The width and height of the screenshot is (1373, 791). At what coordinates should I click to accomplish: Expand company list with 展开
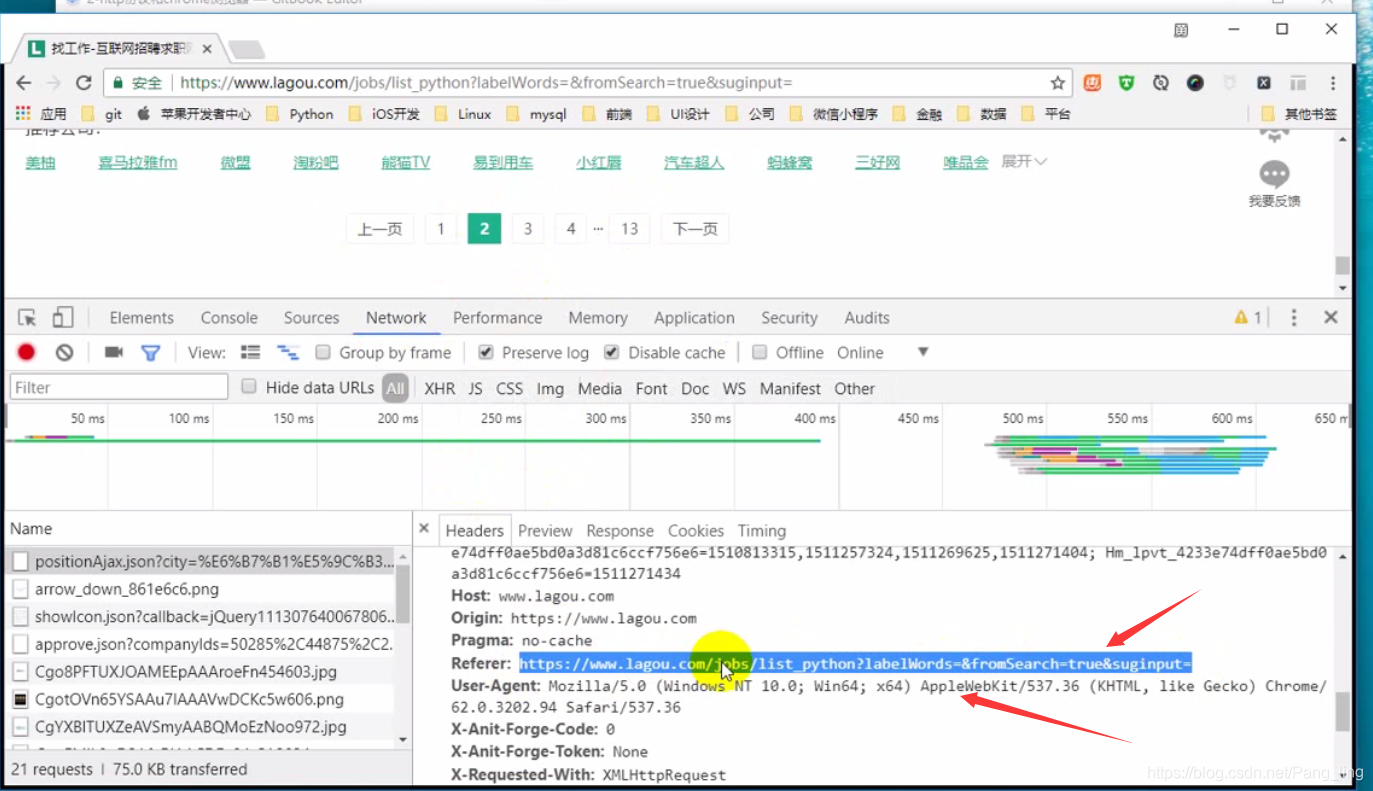(x=1024, y=161)
